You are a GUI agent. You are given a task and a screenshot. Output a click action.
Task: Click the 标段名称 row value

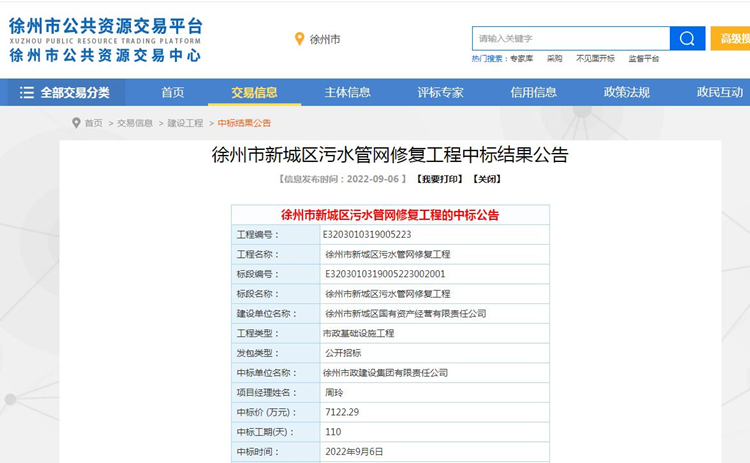click(x=387, y=294)
